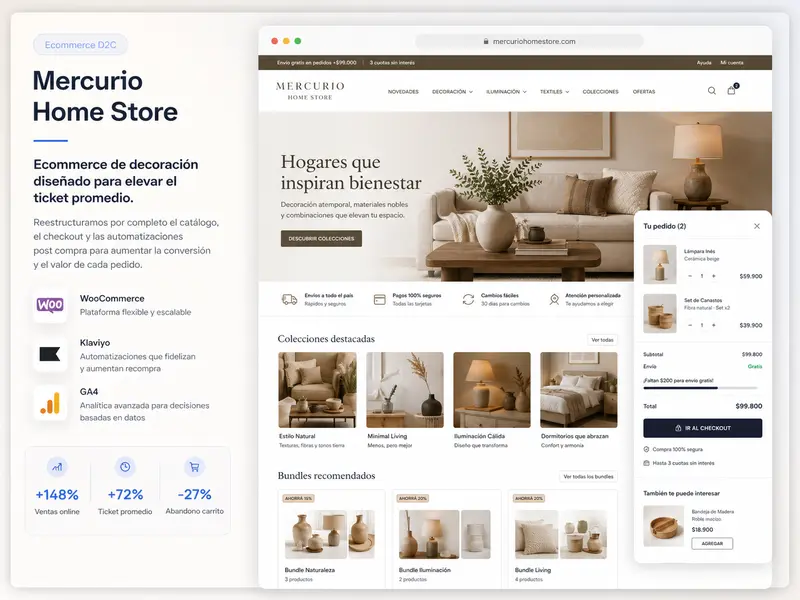Click the Descubrir Colecciones button
Screen dimensions: 800x600
point(321,238)
